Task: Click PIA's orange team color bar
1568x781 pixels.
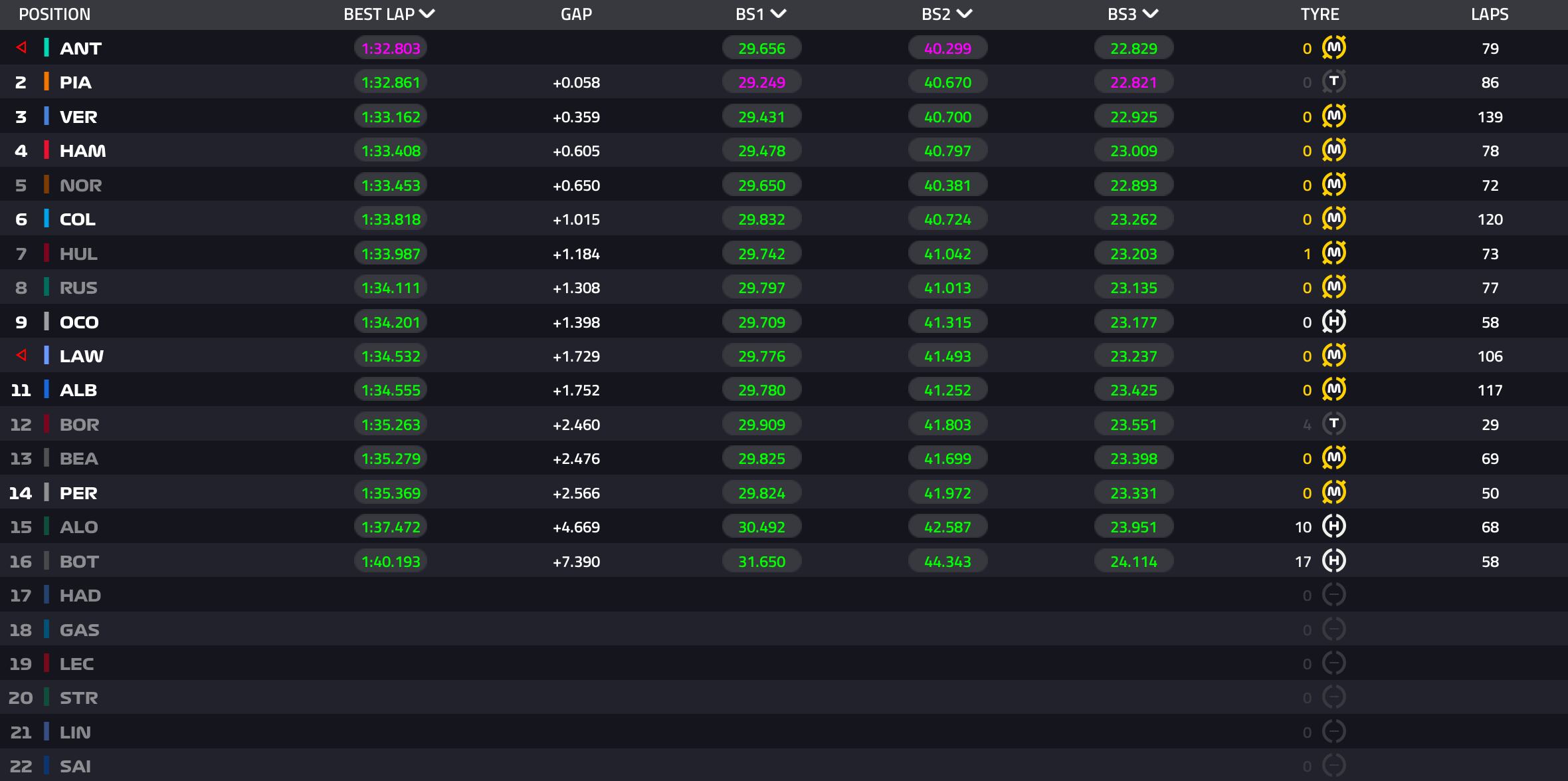Action: [47, 82]
